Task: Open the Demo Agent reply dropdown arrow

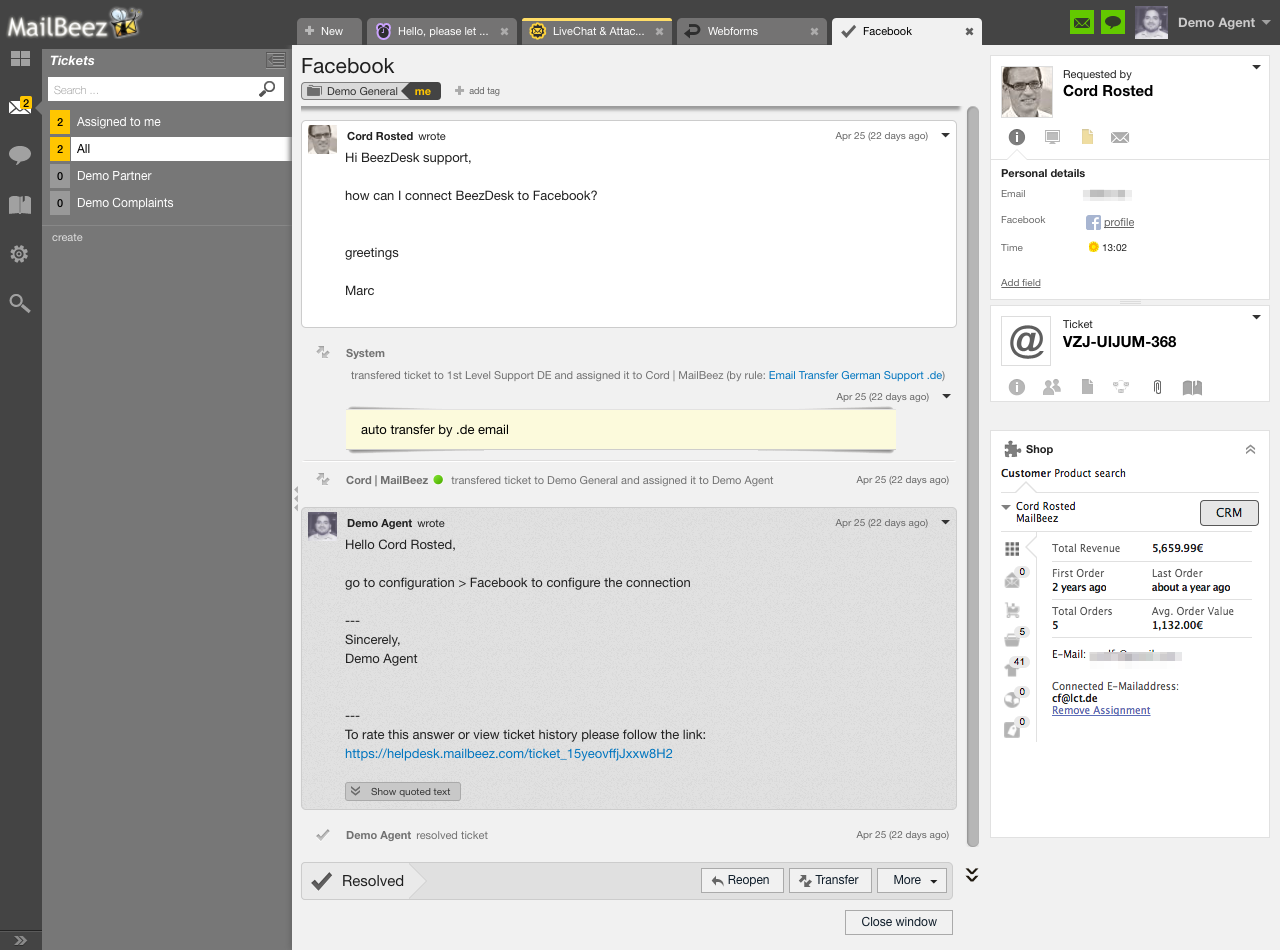Action: pyautogui.click(x=945, y=523)
